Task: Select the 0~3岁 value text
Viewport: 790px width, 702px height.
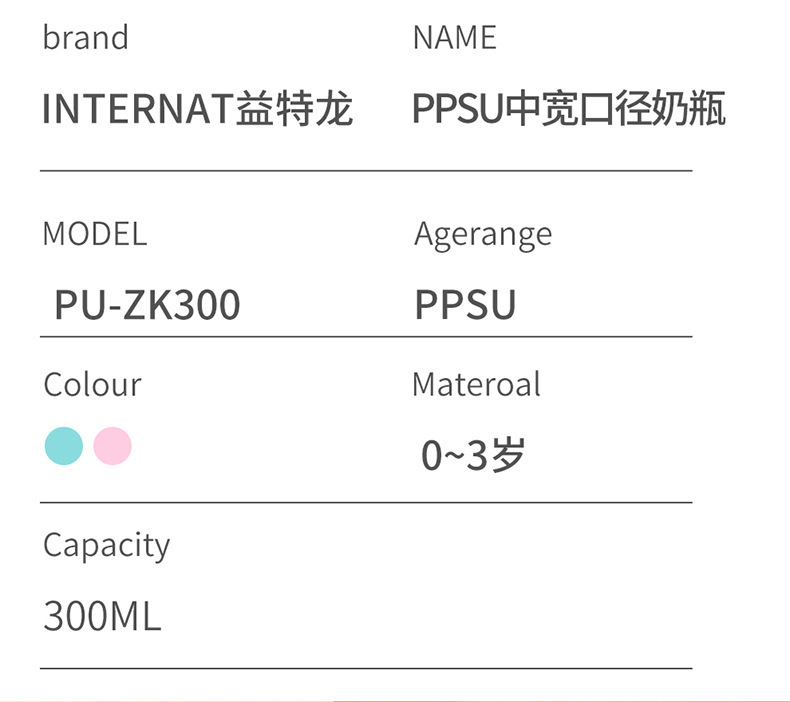Action: (473, 456)
